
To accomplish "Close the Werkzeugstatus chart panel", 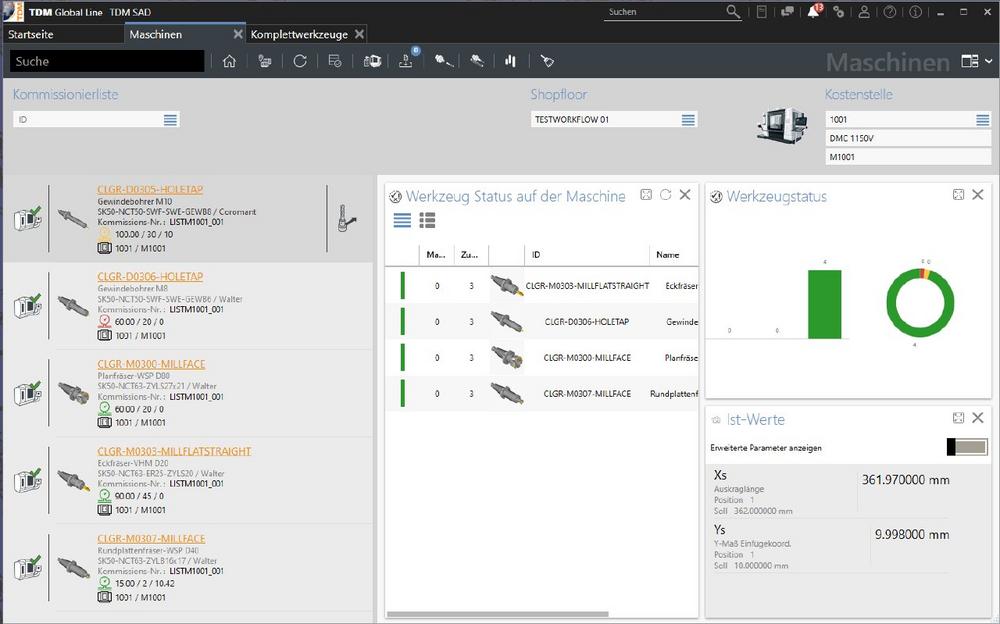I will point(978,195).
